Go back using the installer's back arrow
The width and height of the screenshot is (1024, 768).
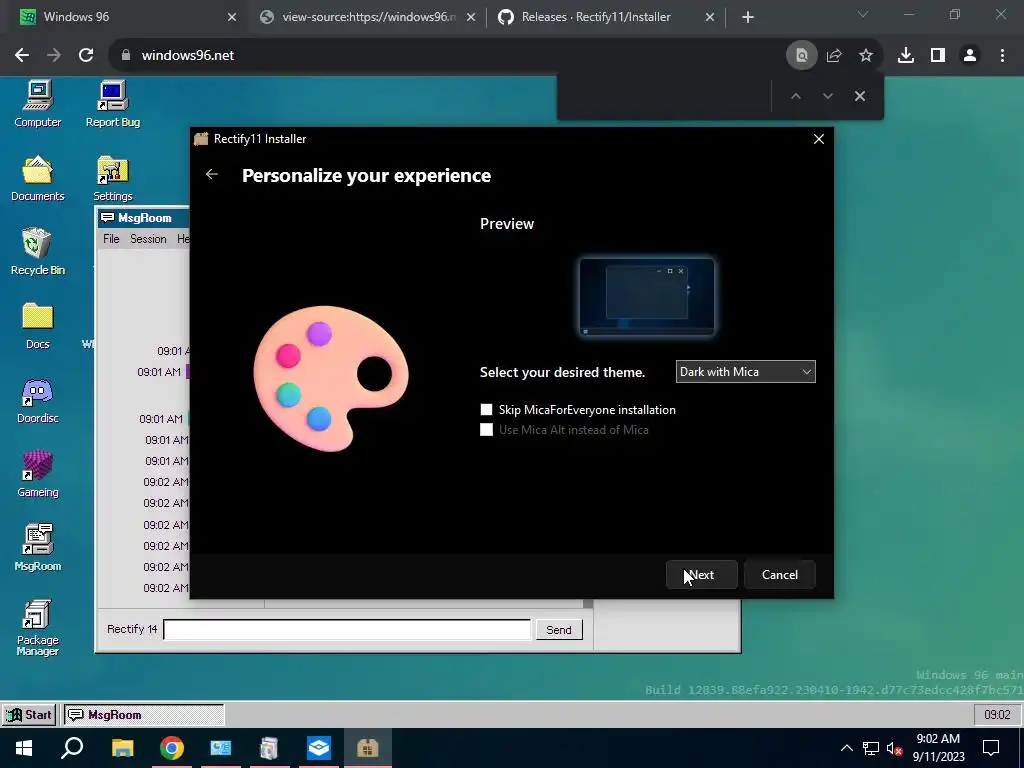[212, 174]
